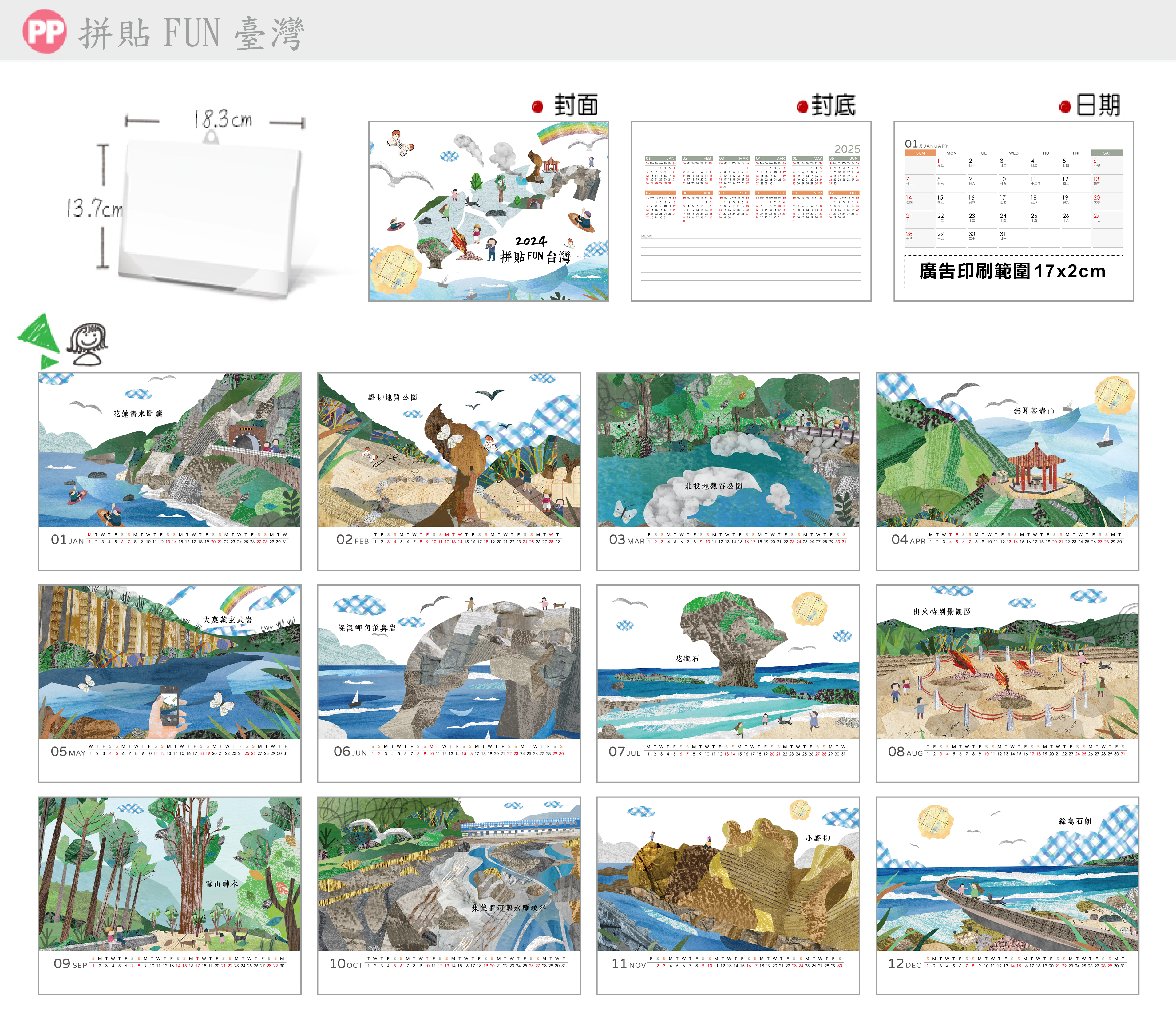The width and height of the screenshot is (1176, 1025).
Task: Click the pink PP logo icon
Action: tap(44, 31)
